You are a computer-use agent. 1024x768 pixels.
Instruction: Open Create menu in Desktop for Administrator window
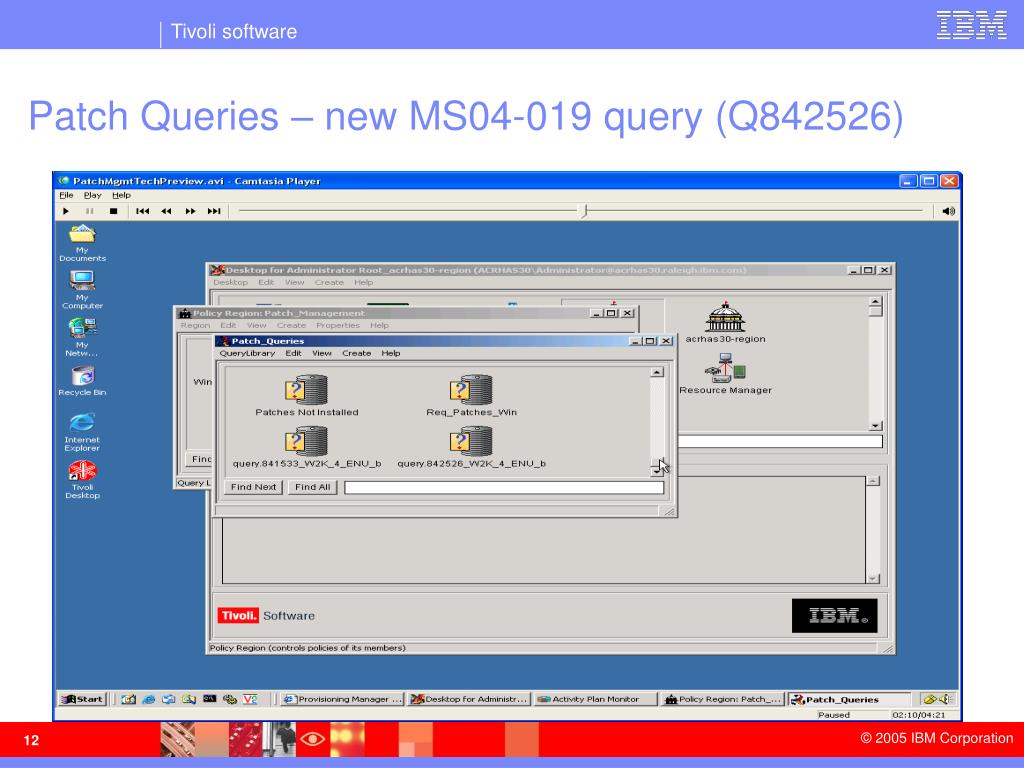point(329,283)
